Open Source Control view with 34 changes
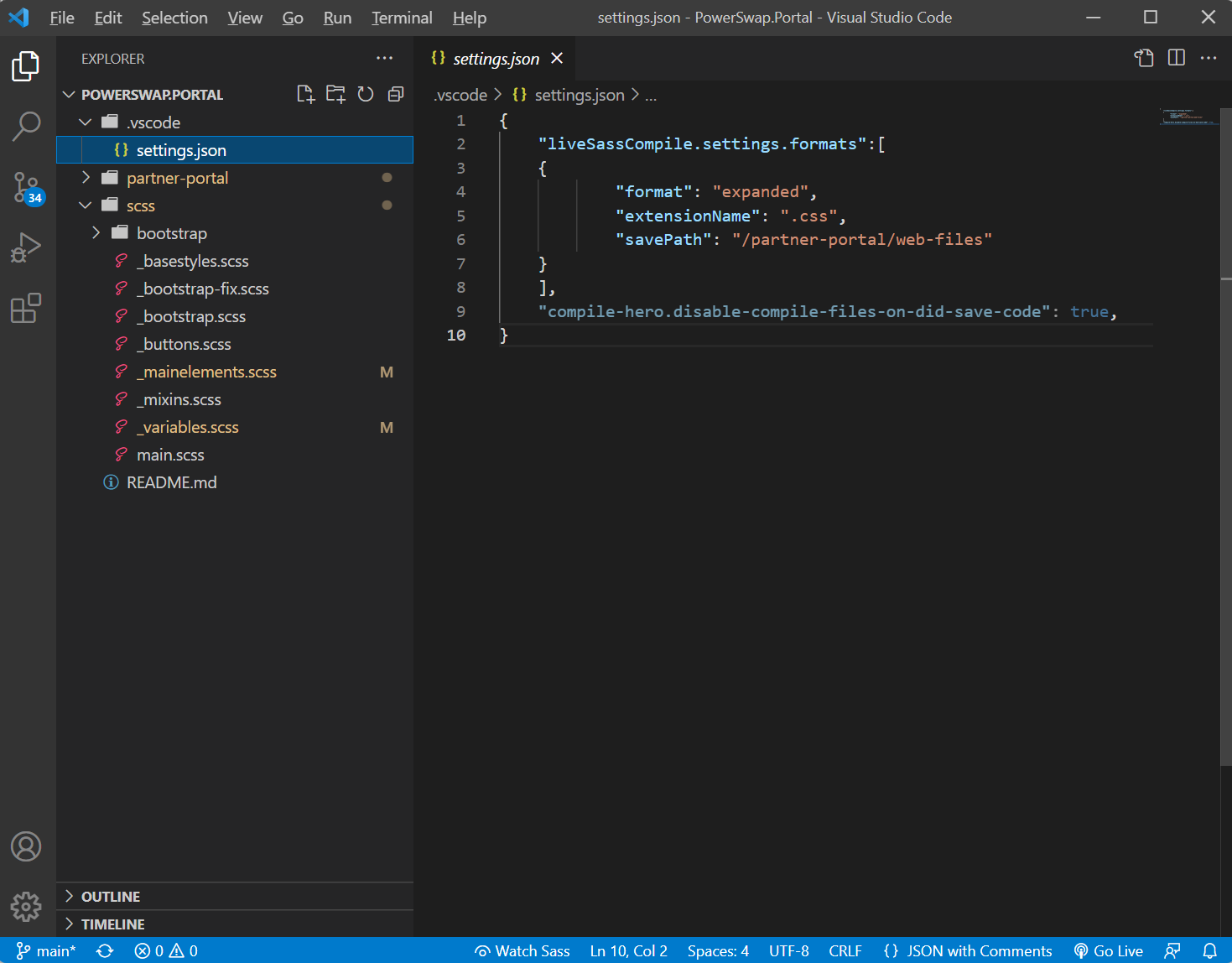The width and height of the screenshot is (1232, 963). click(x=26, y=188)
